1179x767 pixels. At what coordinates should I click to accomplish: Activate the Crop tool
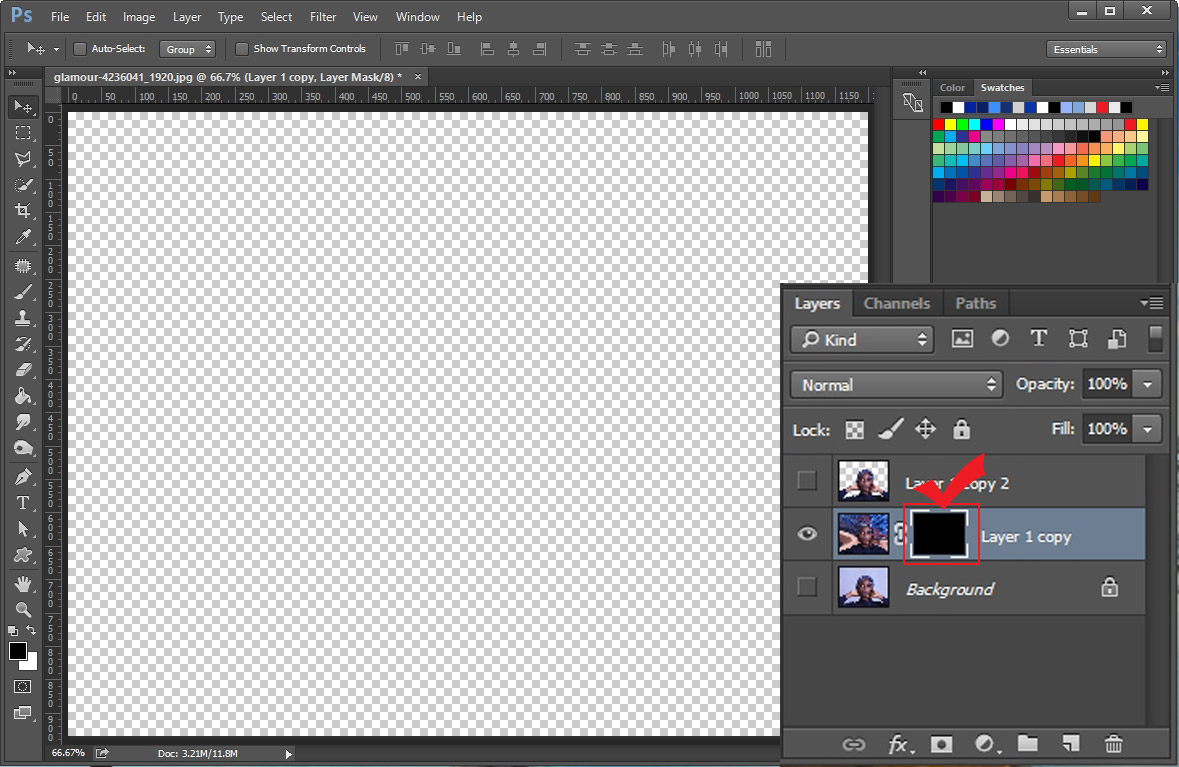pos(23,211)
